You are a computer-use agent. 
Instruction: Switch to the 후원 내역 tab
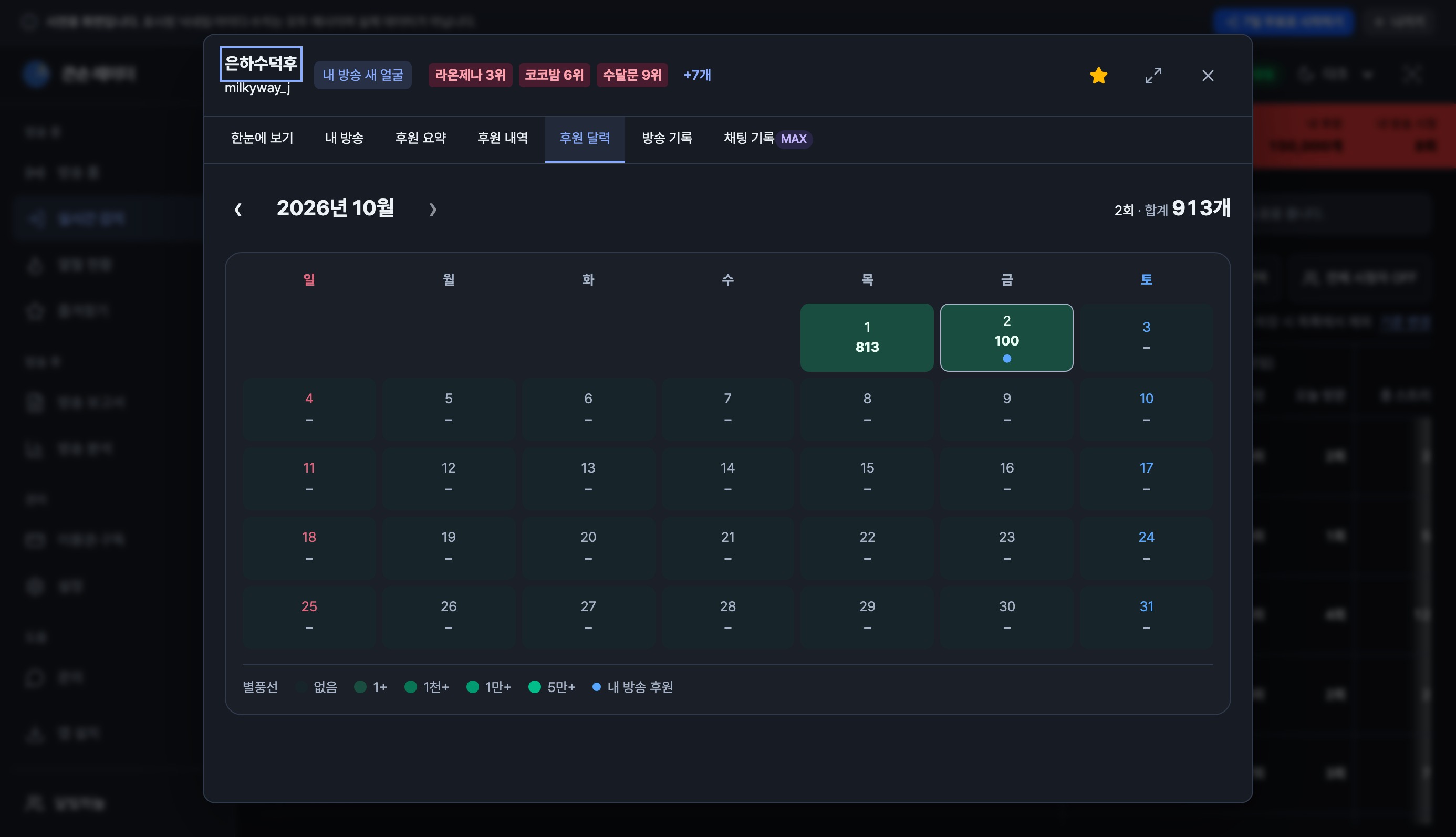coord(503,138)
